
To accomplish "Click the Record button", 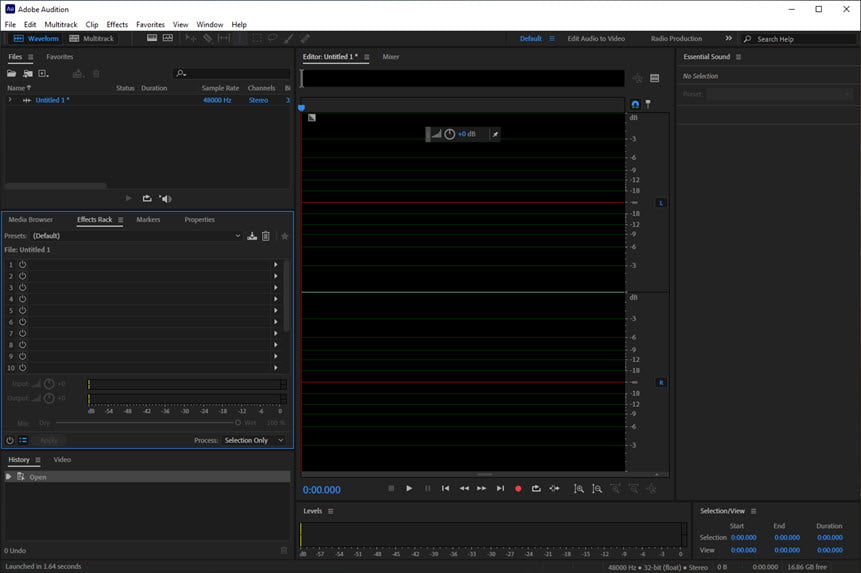I will point(518,488).
